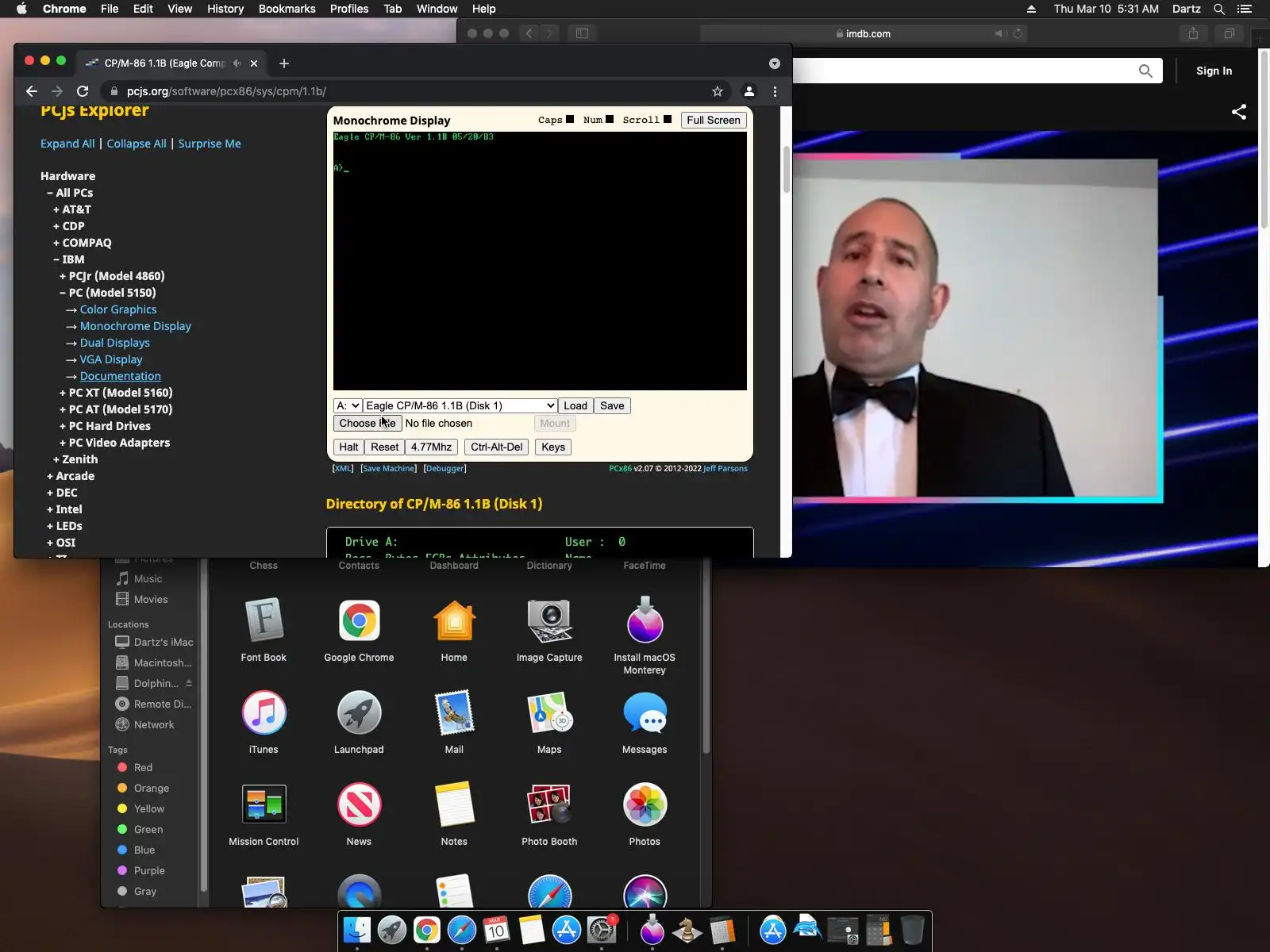This screenshot has width=1270, height=952.
Task: Click the Choose File button
Action: point(368,423)
